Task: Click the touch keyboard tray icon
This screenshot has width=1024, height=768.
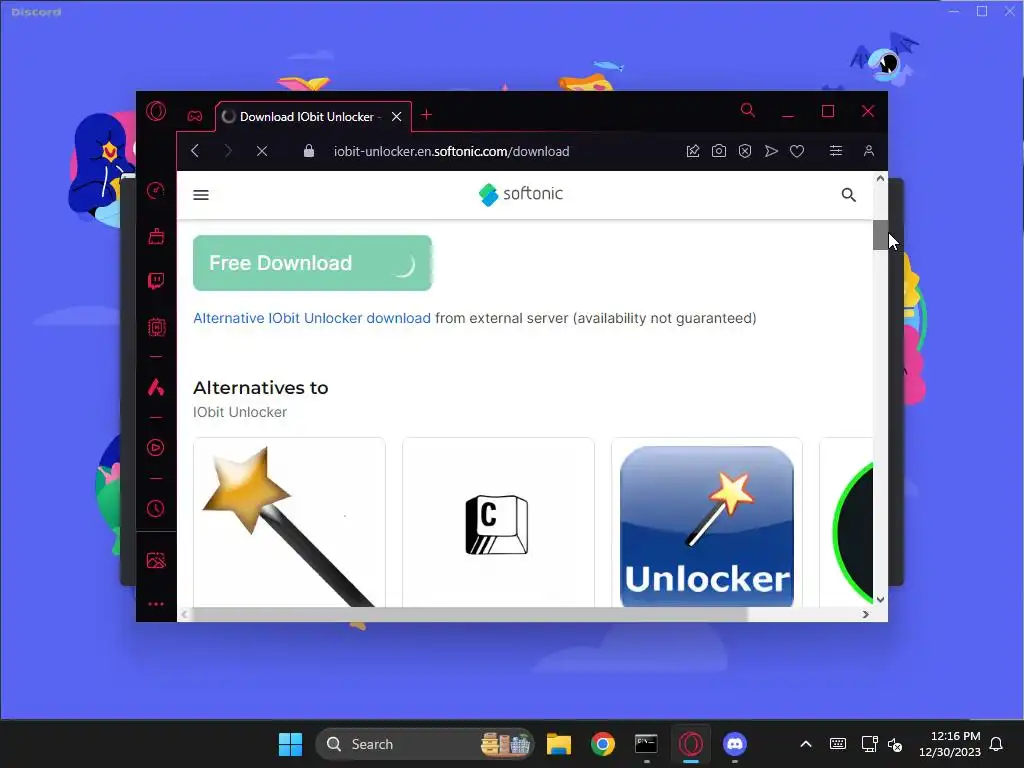Action: tap(838, 744)
